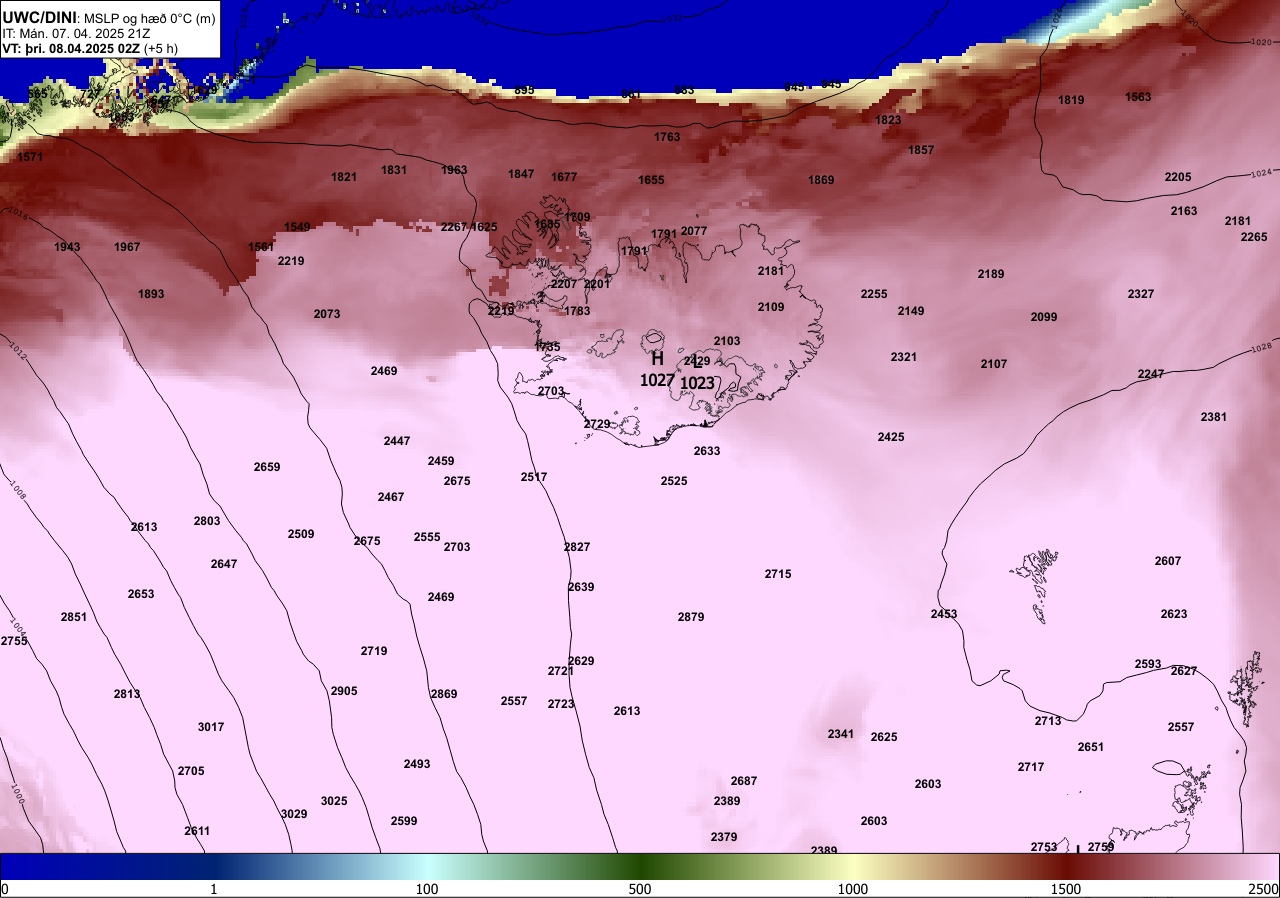Click the height value 2267
This screenshot has width=1280, height=898.
454,227
